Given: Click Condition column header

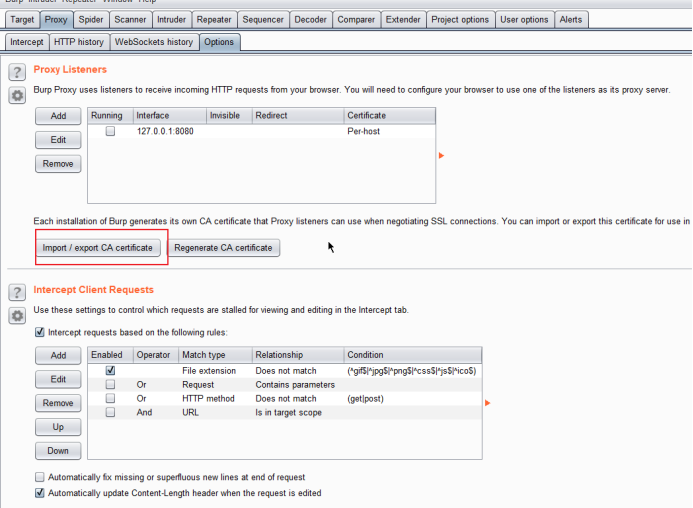Looking at the screenshot, I should 413,355.
